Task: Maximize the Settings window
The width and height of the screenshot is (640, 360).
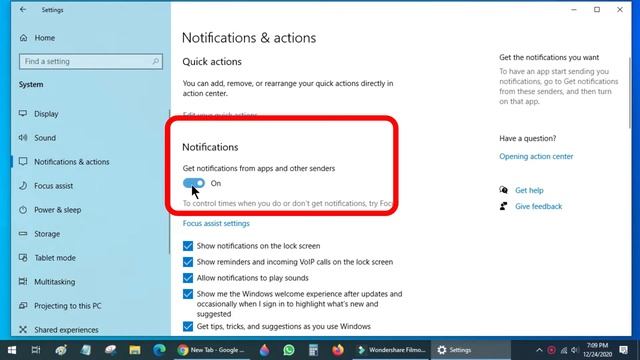Action: pyautogui.click(x=597, y=9)
